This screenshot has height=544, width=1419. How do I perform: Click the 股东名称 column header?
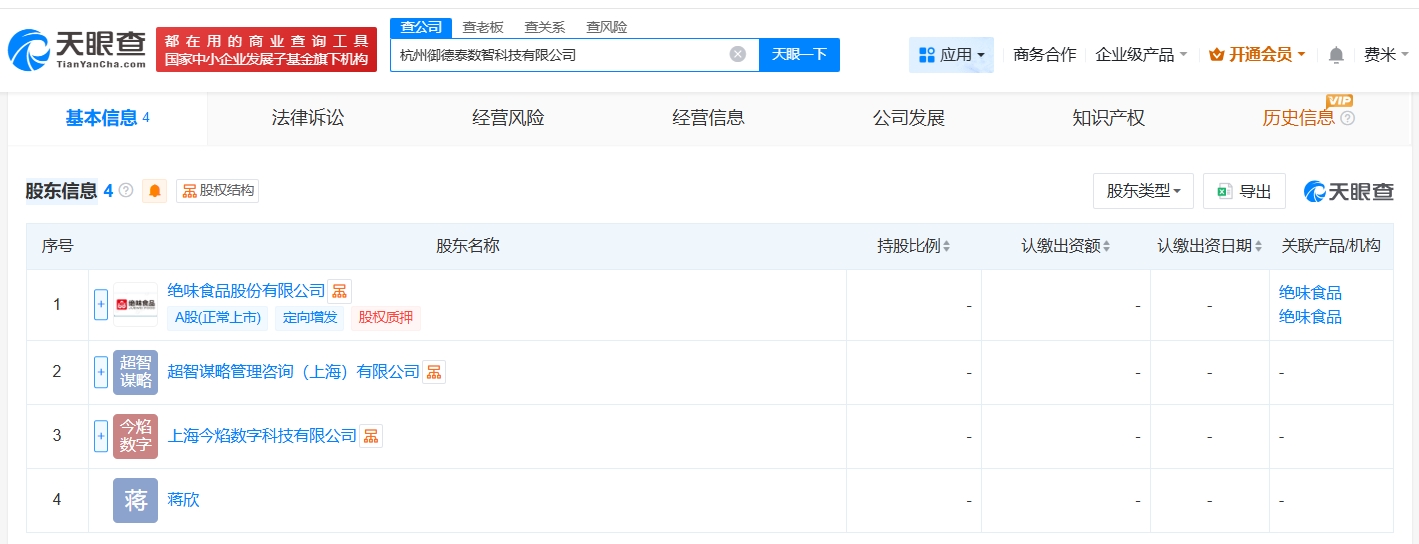tap(467, 246)
